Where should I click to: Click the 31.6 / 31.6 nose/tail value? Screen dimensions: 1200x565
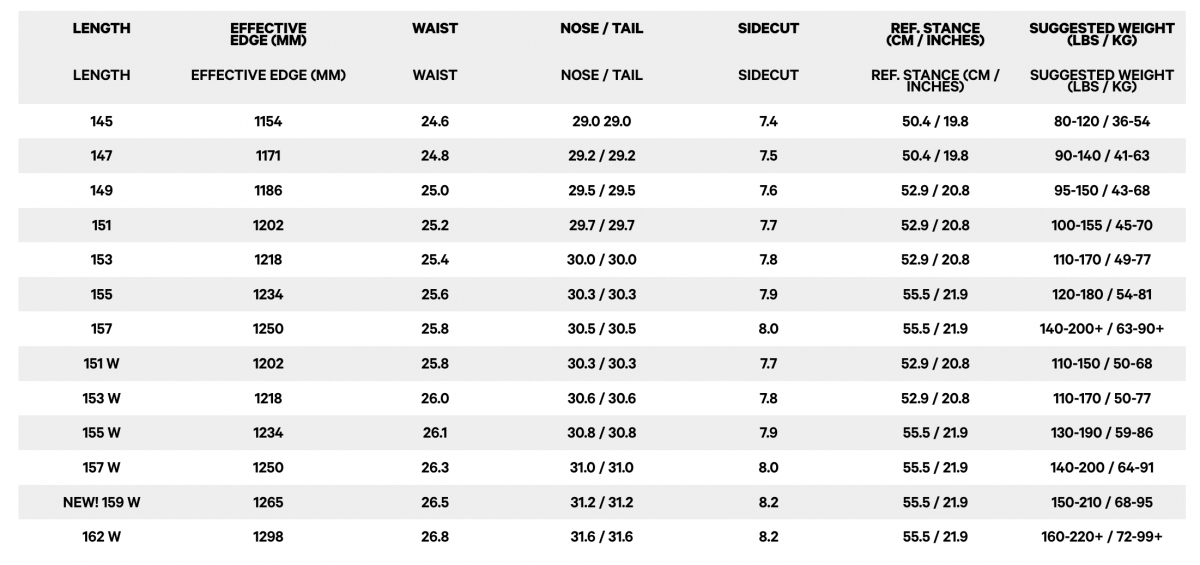coord(601,537)
